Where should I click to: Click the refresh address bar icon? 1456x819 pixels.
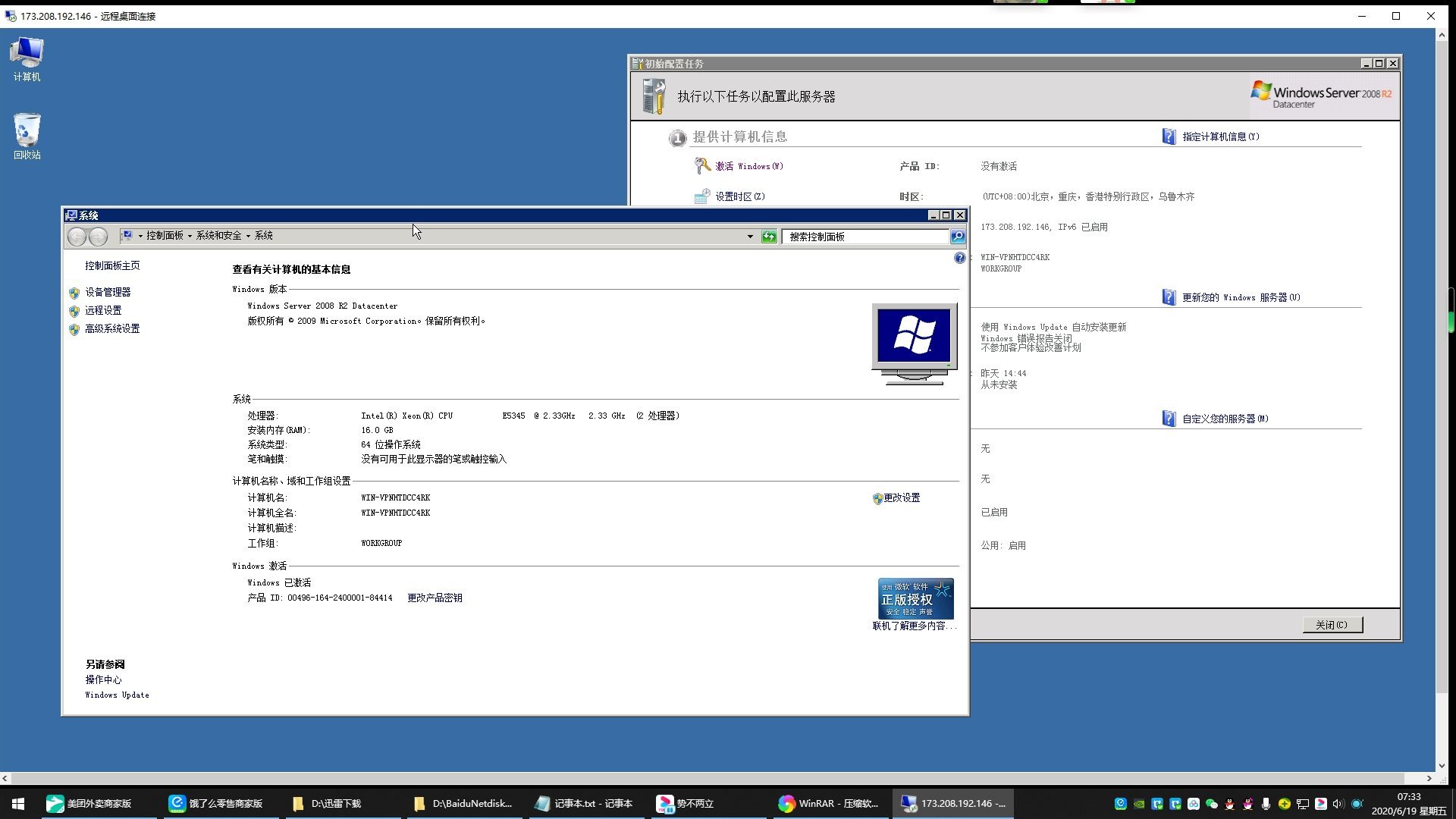769,237
